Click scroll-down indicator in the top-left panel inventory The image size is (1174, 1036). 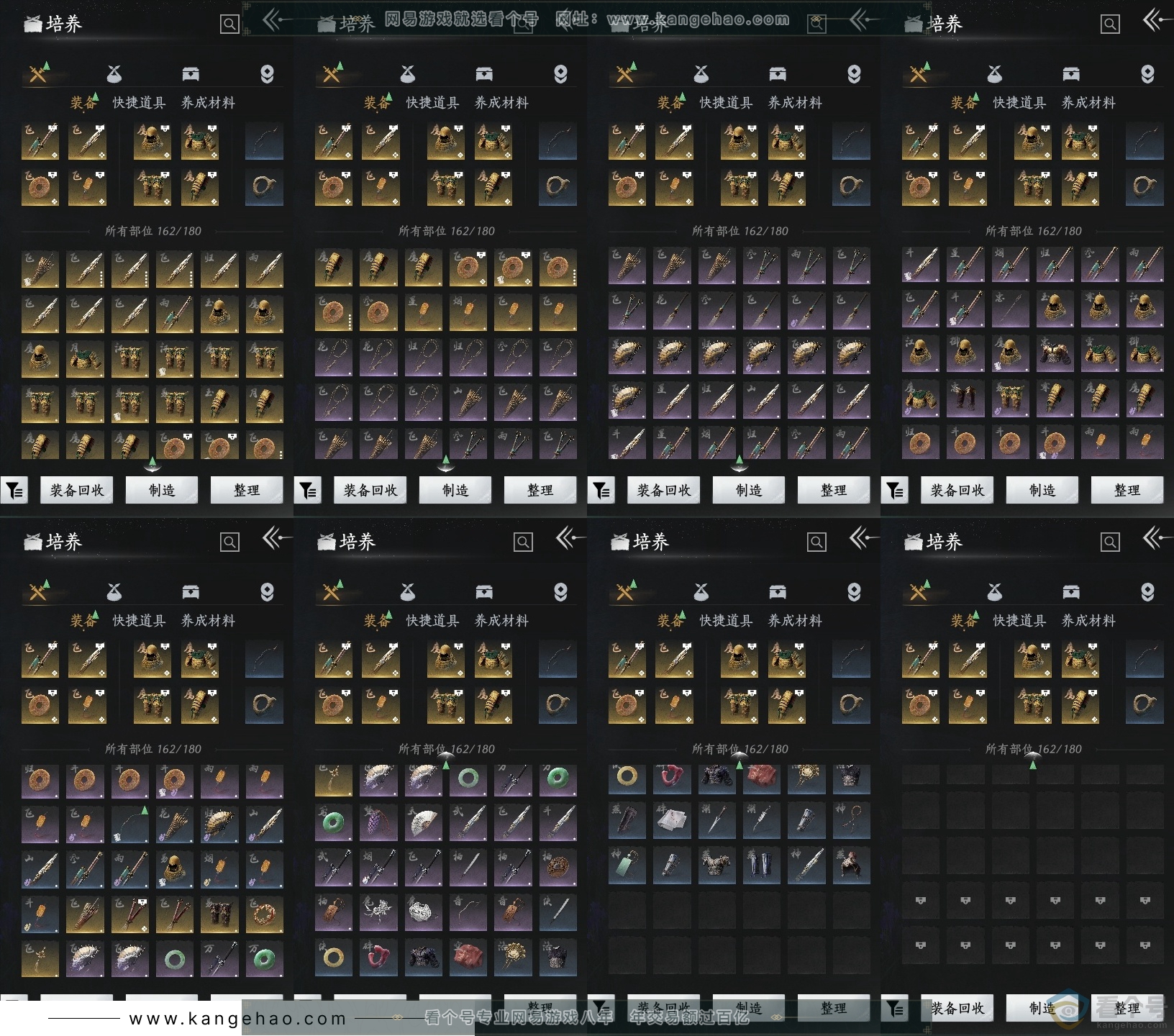coord(153,465)
